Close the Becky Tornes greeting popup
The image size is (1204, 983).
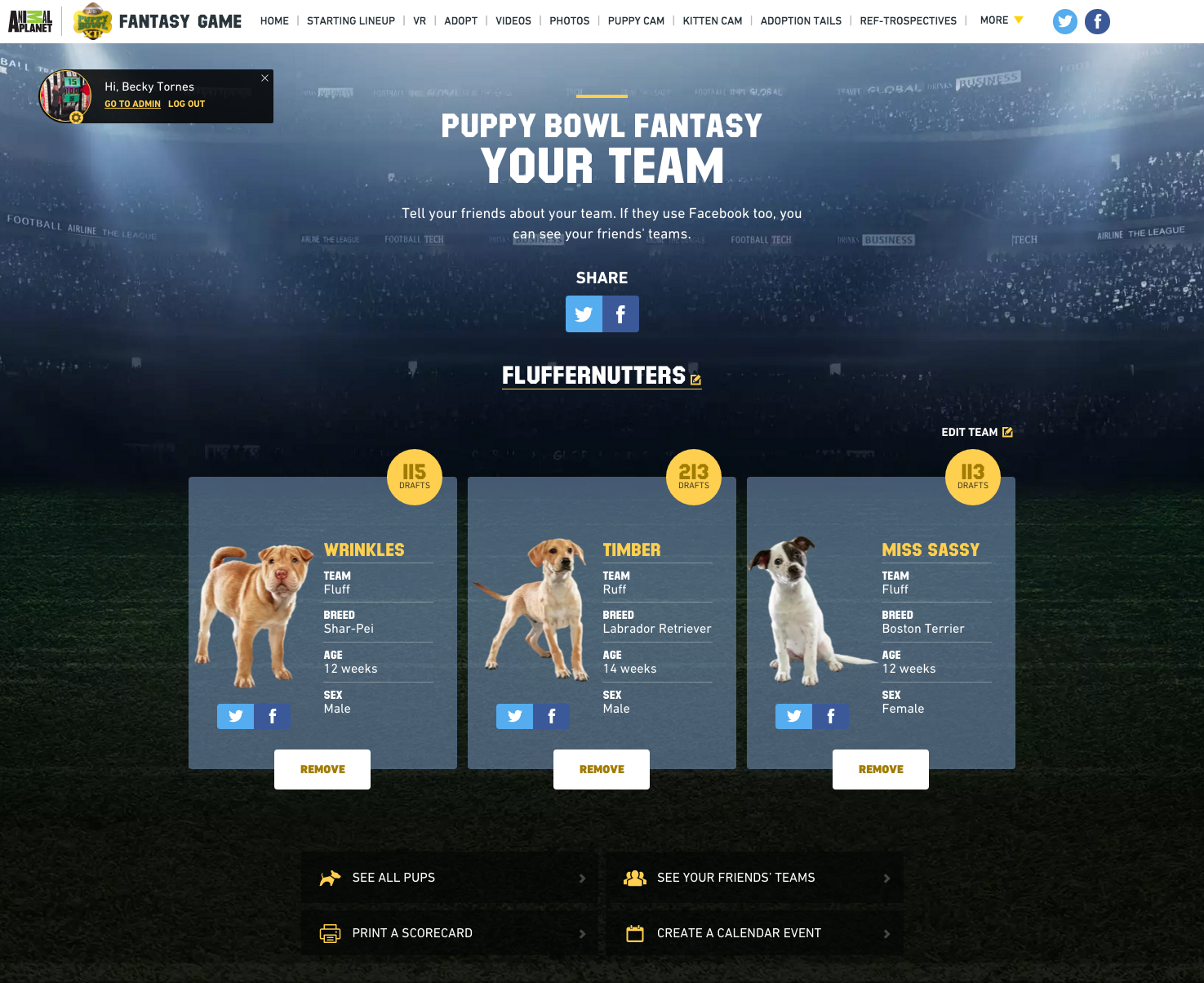[x=264, y=78]
